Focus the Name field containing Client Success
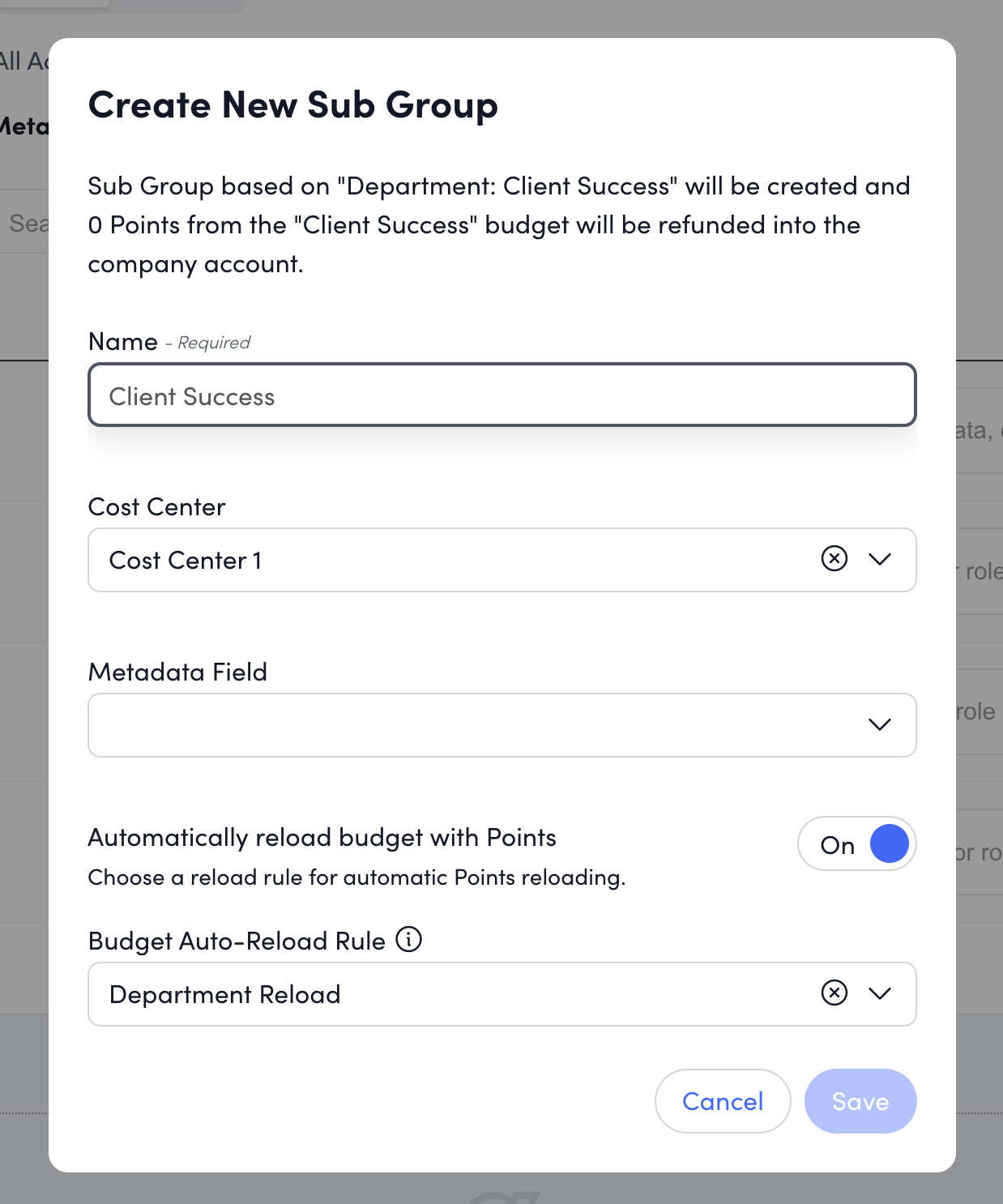Image resolution: width=1003 pixels, height=1204 pixels. point(502,395)
